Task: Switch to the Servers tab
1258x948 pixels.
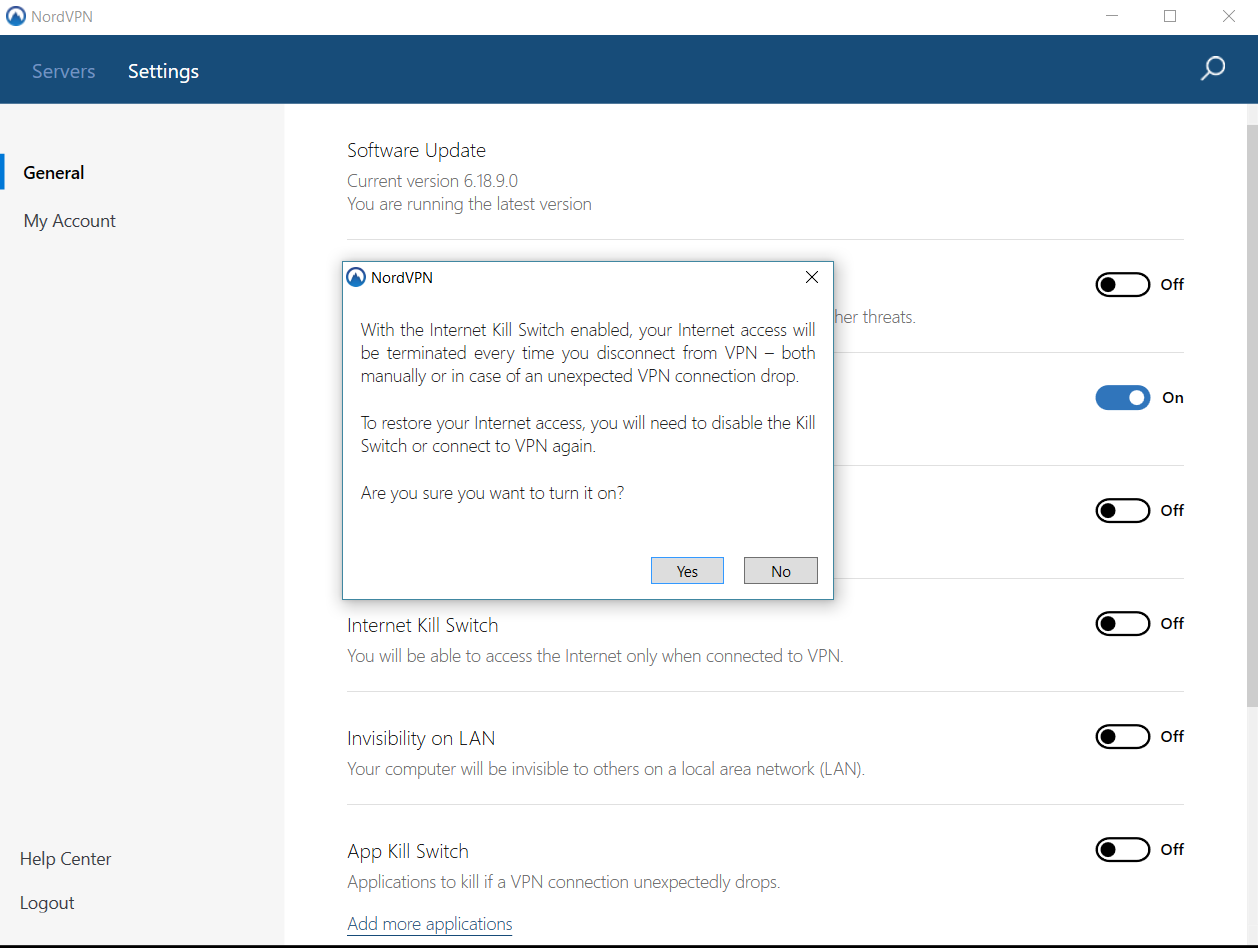Action: tap(63, 71)
